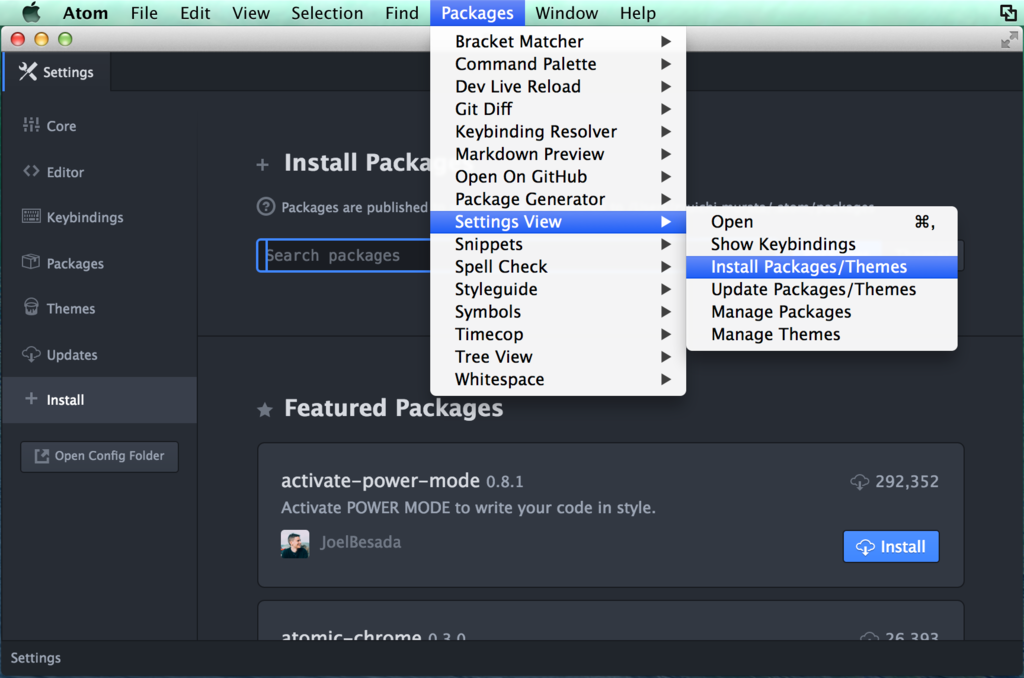This screenshot has width=1024, height=678.
Task: Open the Help menu
Action: click(x=638, y=13)
